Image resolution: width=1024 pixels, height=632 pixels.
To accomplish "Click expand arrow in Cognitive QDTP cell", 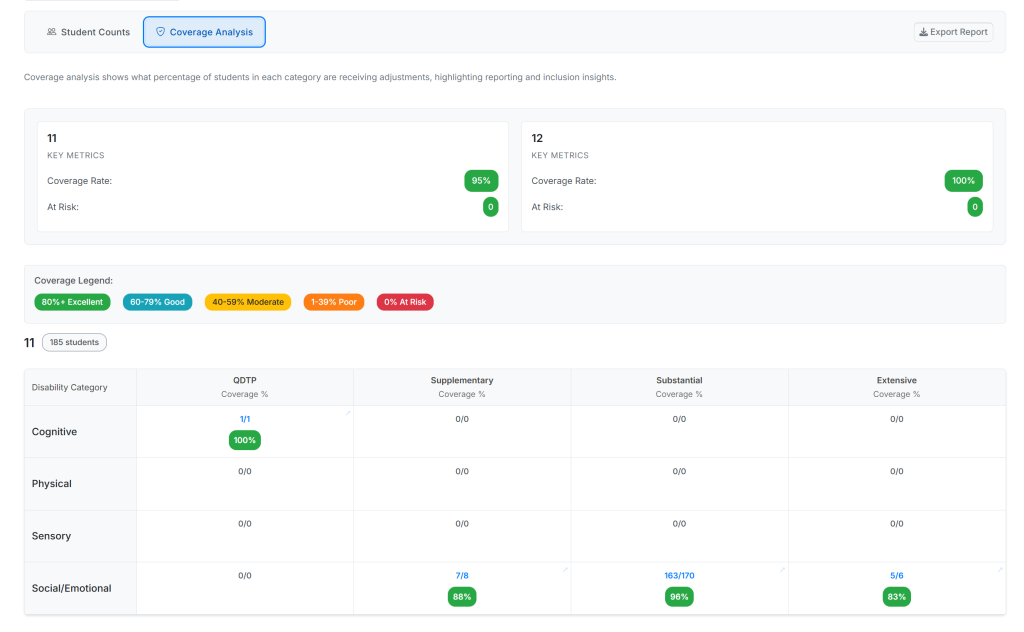I will click(348, 412).
